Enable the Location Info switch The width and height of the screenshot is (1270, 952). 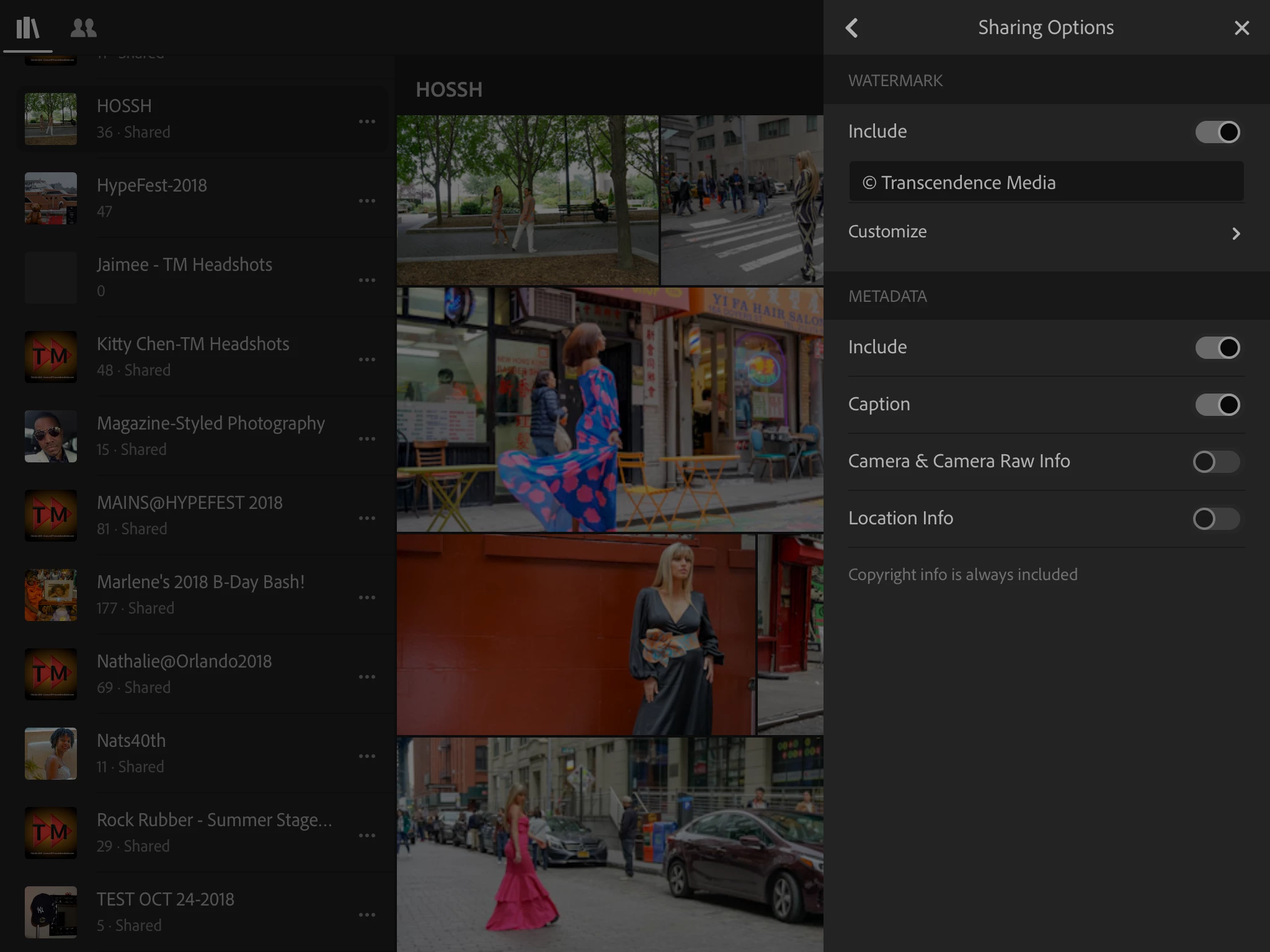1216,519
